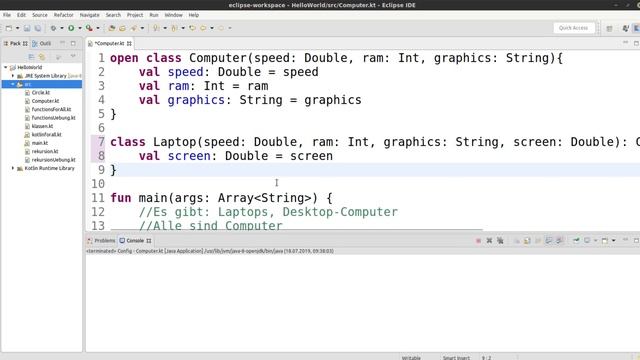Click the Open Type toolbar icon

[111, 28]
